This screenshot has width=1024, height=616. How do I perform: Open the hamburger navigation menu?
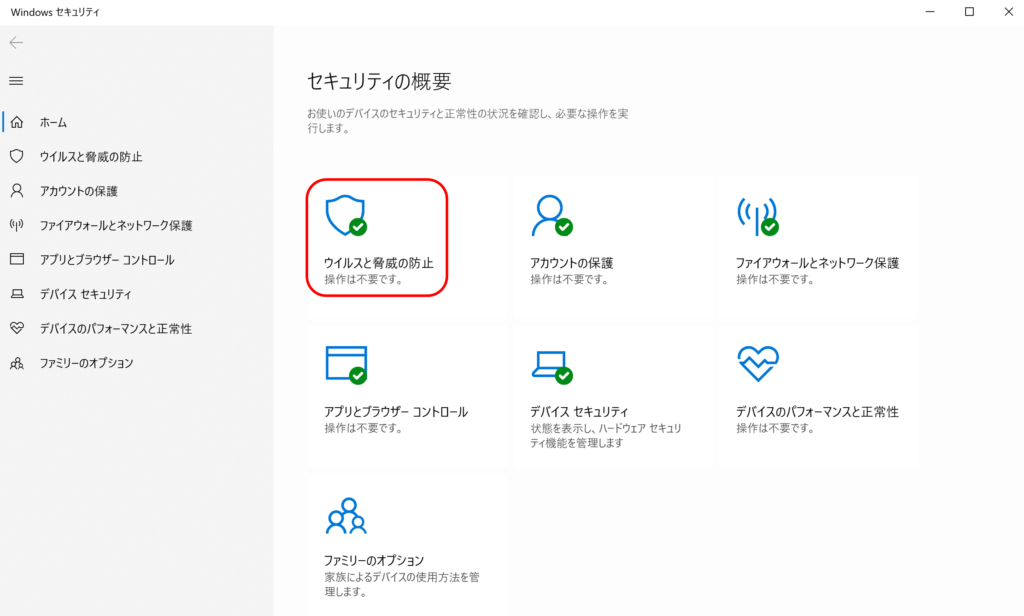pos(16,81)
